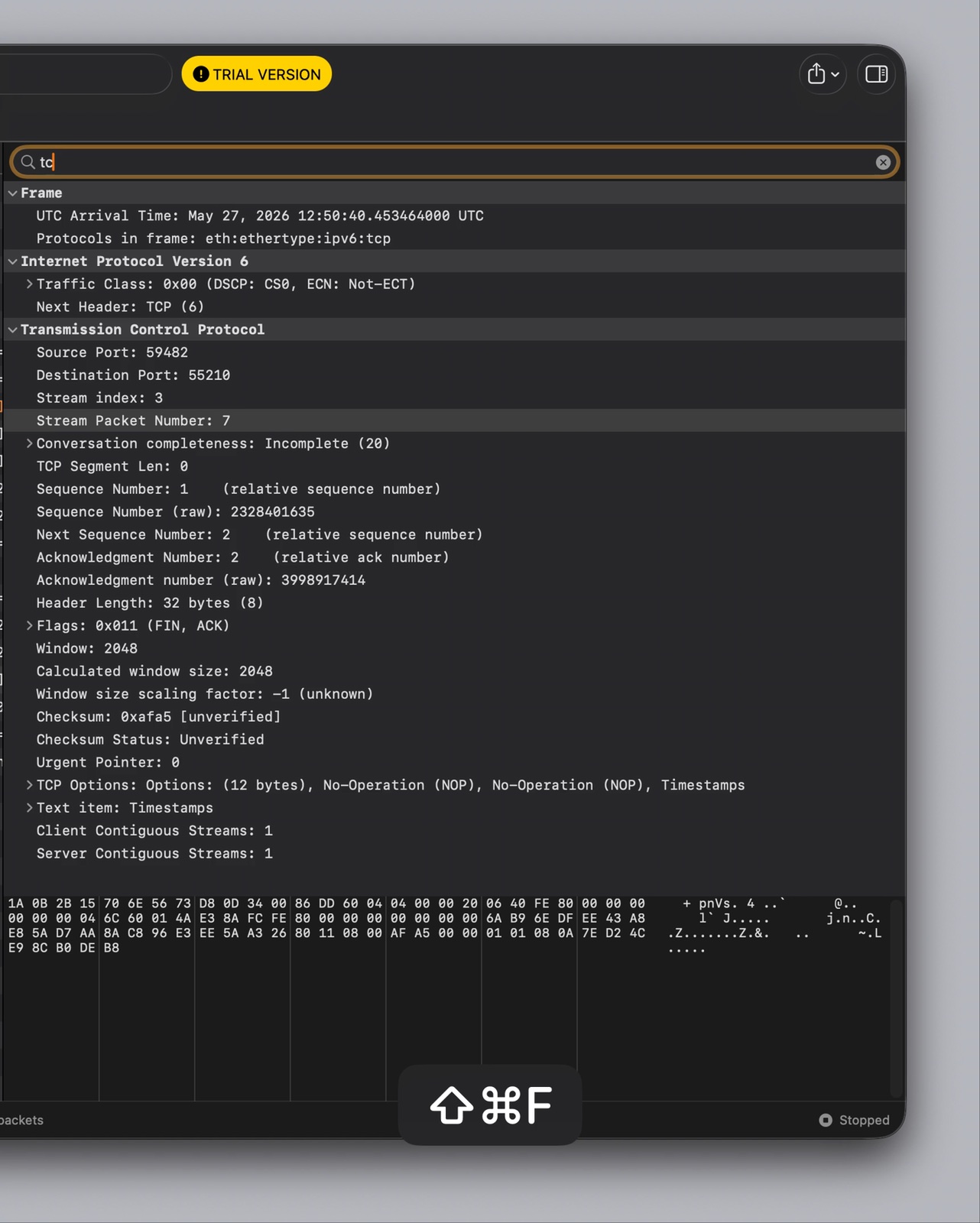
Task: Click the TRIAL VERSION badge
Action: [257, 74]
